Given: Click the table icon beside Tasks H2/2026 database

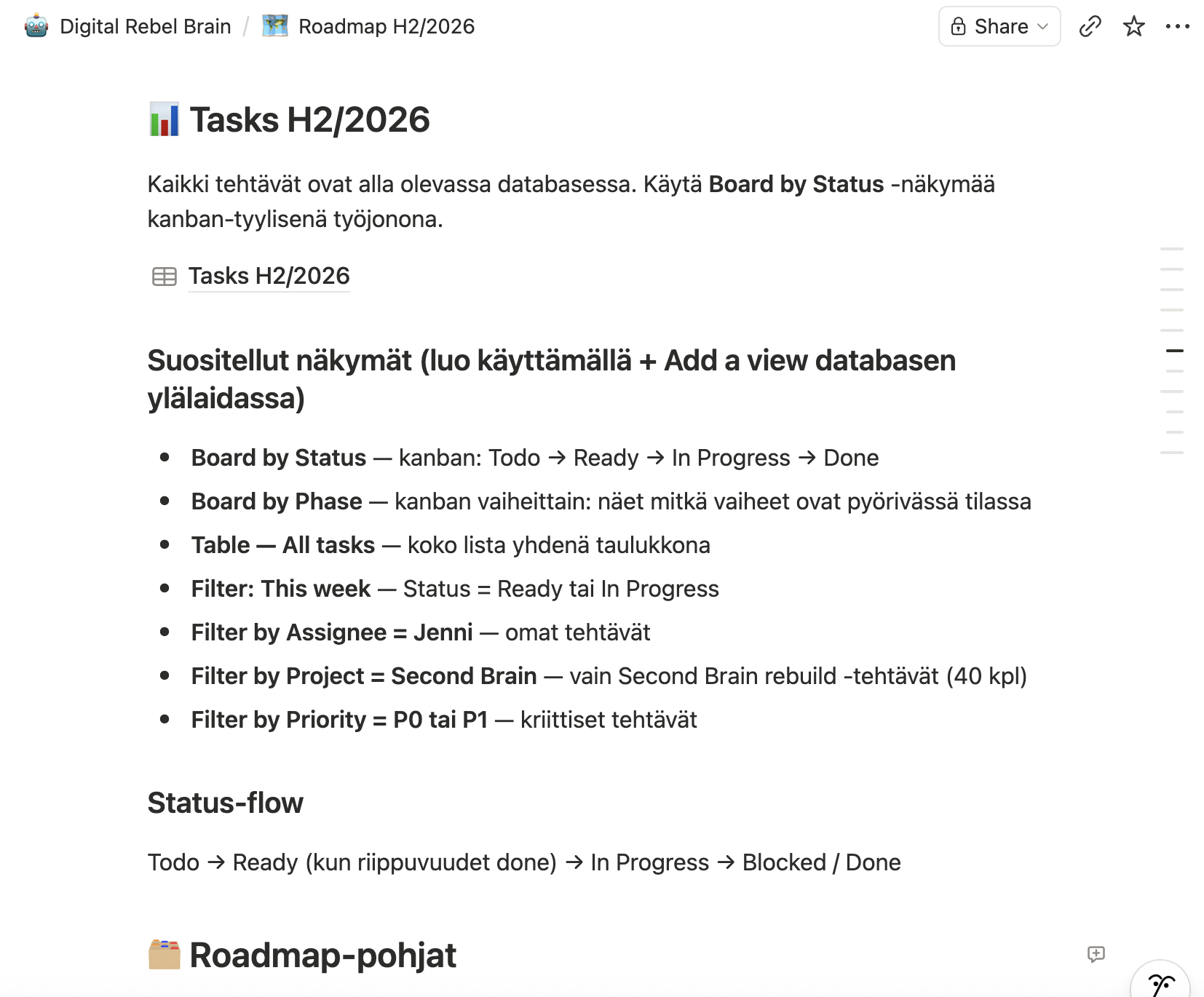Looking at the screenshot, I should tap(165, 277).
